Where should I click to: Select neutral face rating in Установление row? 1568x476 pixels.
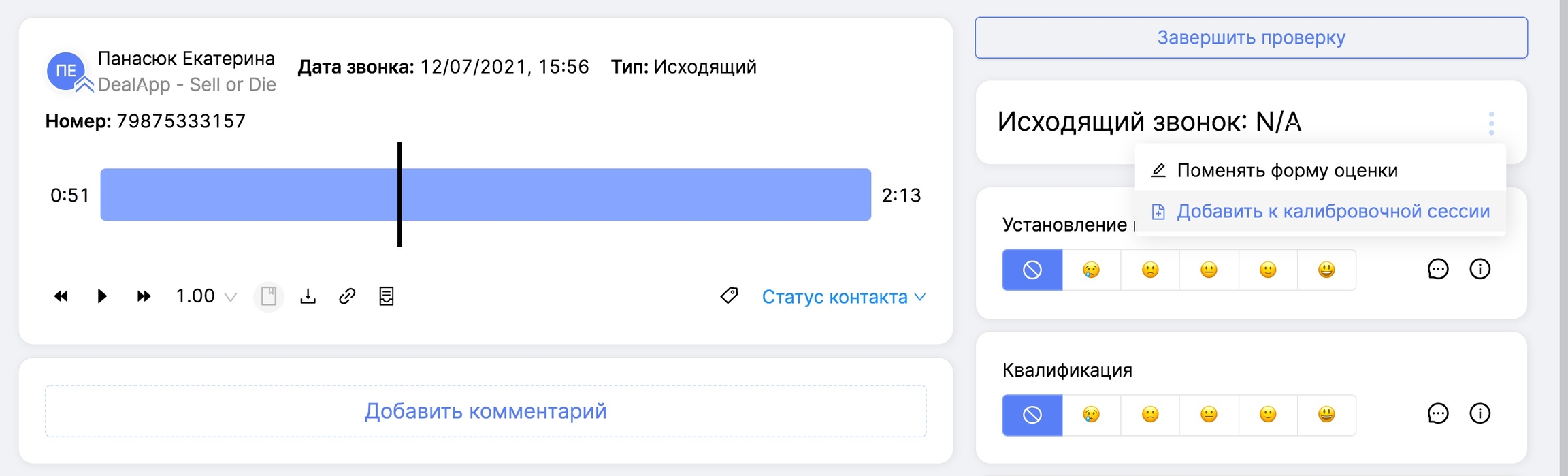click(1209, 270)
